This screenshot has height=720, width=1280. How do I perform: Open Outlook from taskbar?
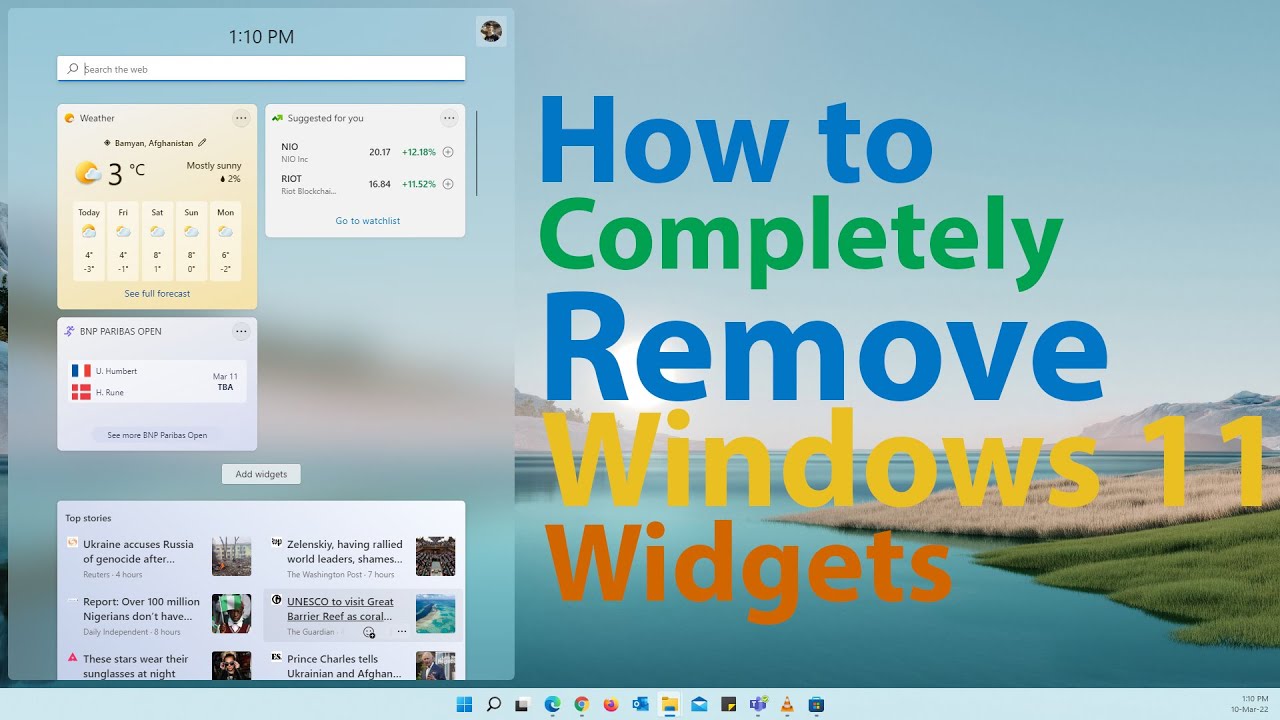click(x=640, y=704)
